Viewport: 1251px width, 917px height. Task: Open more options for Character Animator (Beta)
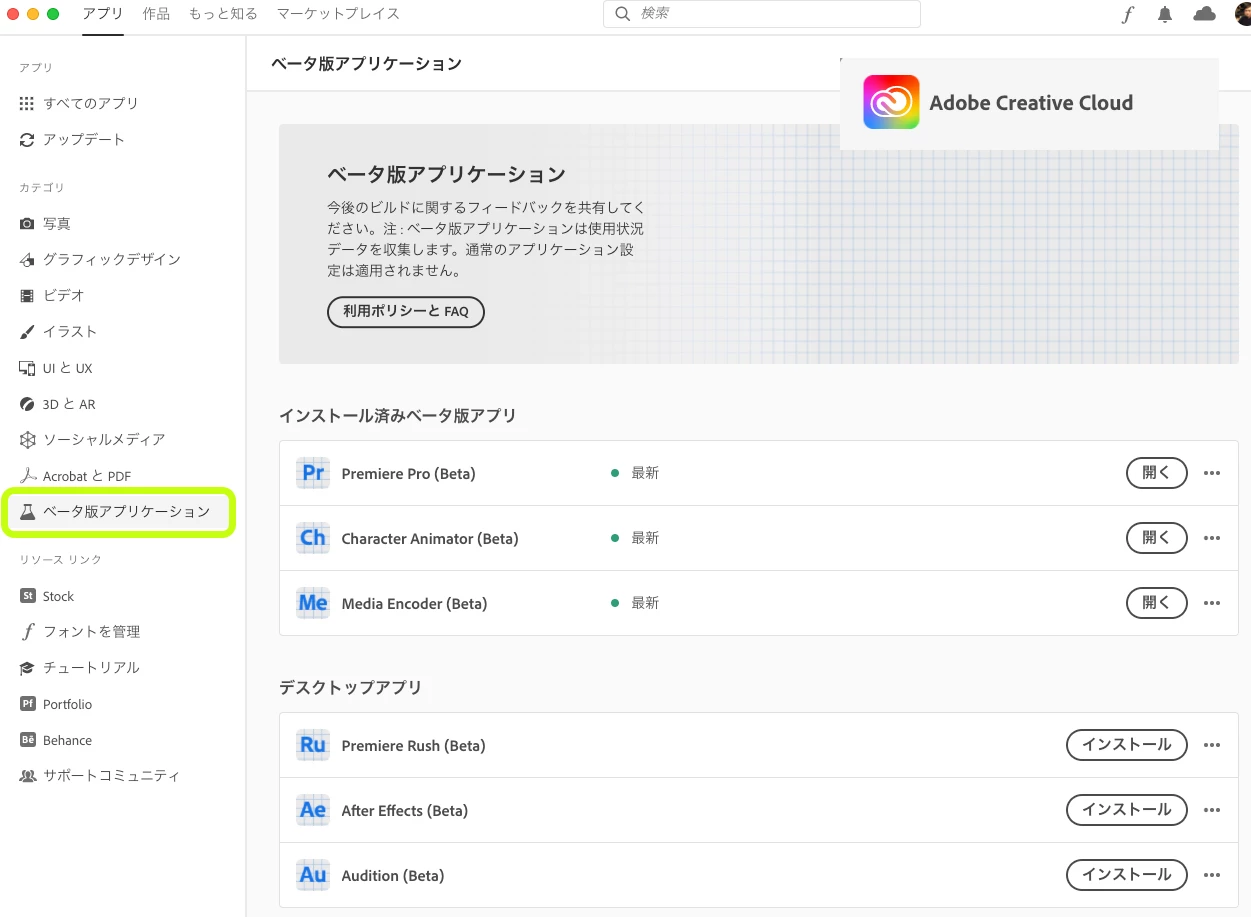tap(1212, 538)
